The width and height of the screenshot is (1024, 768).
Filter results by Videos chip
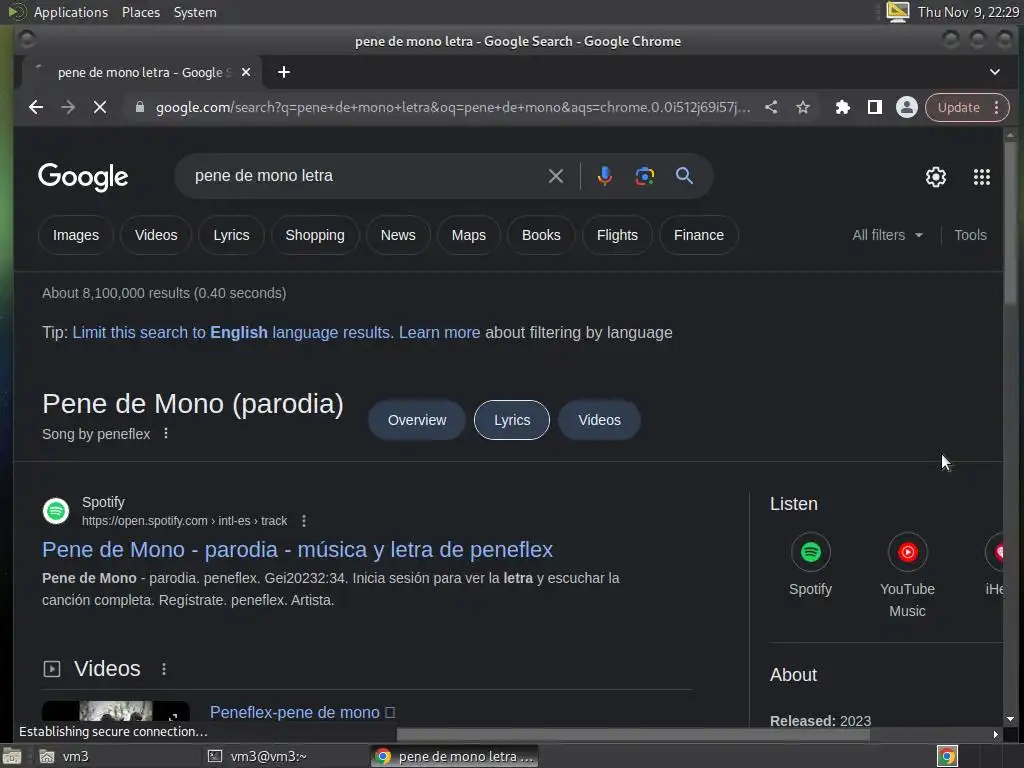pos(156,235)
